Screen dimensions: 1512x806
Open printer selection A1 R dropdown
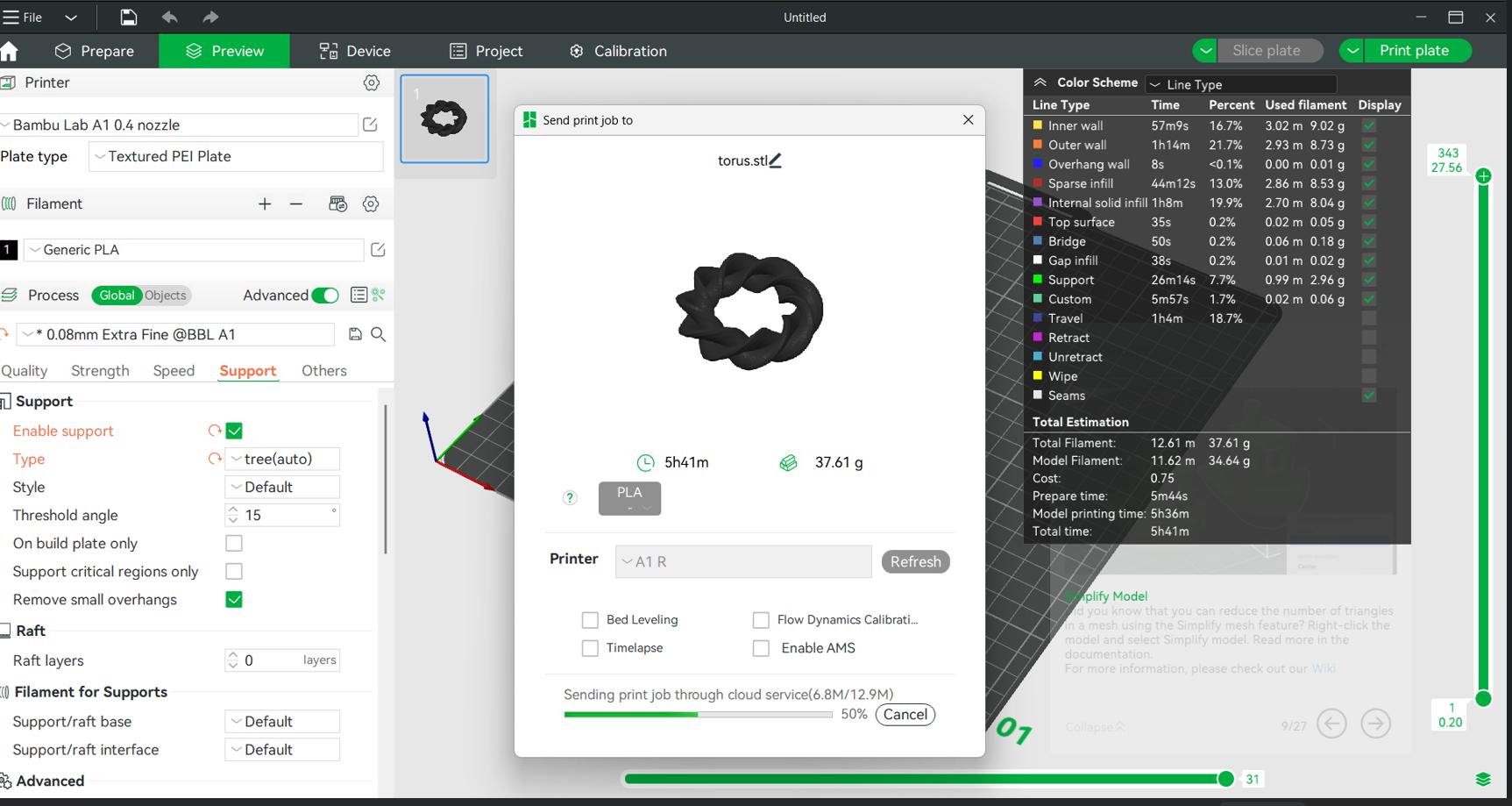tap(743, 561)
